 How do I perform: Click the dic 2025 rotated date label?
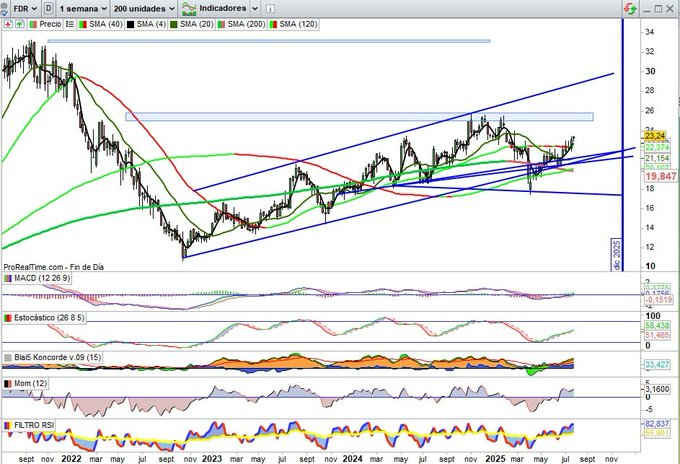coord(617,255)
